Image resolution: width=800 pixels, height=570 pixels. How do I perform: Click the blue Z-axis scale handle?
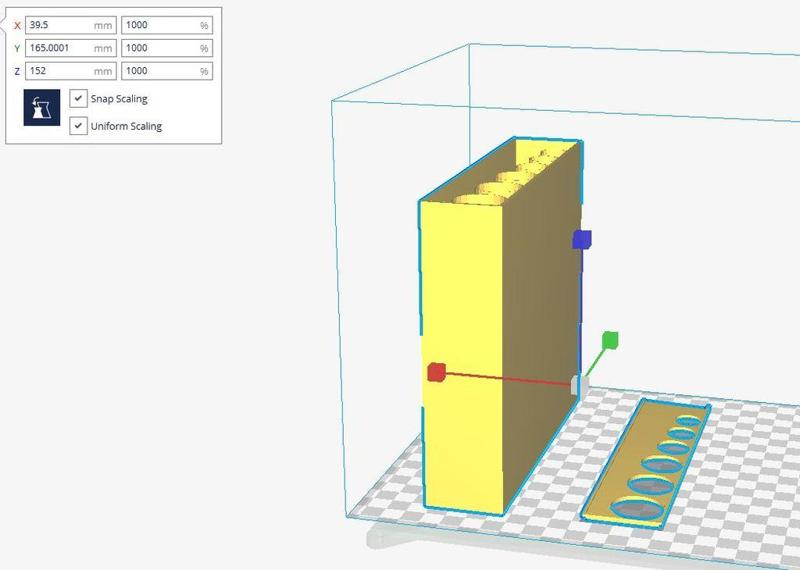[x=582, y=239]
